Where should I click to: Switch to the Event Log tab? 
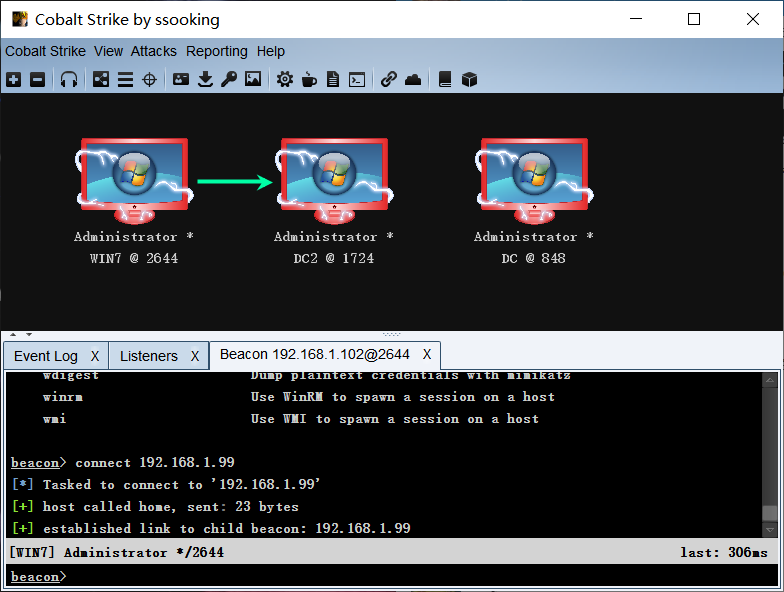tap(46, 356)
